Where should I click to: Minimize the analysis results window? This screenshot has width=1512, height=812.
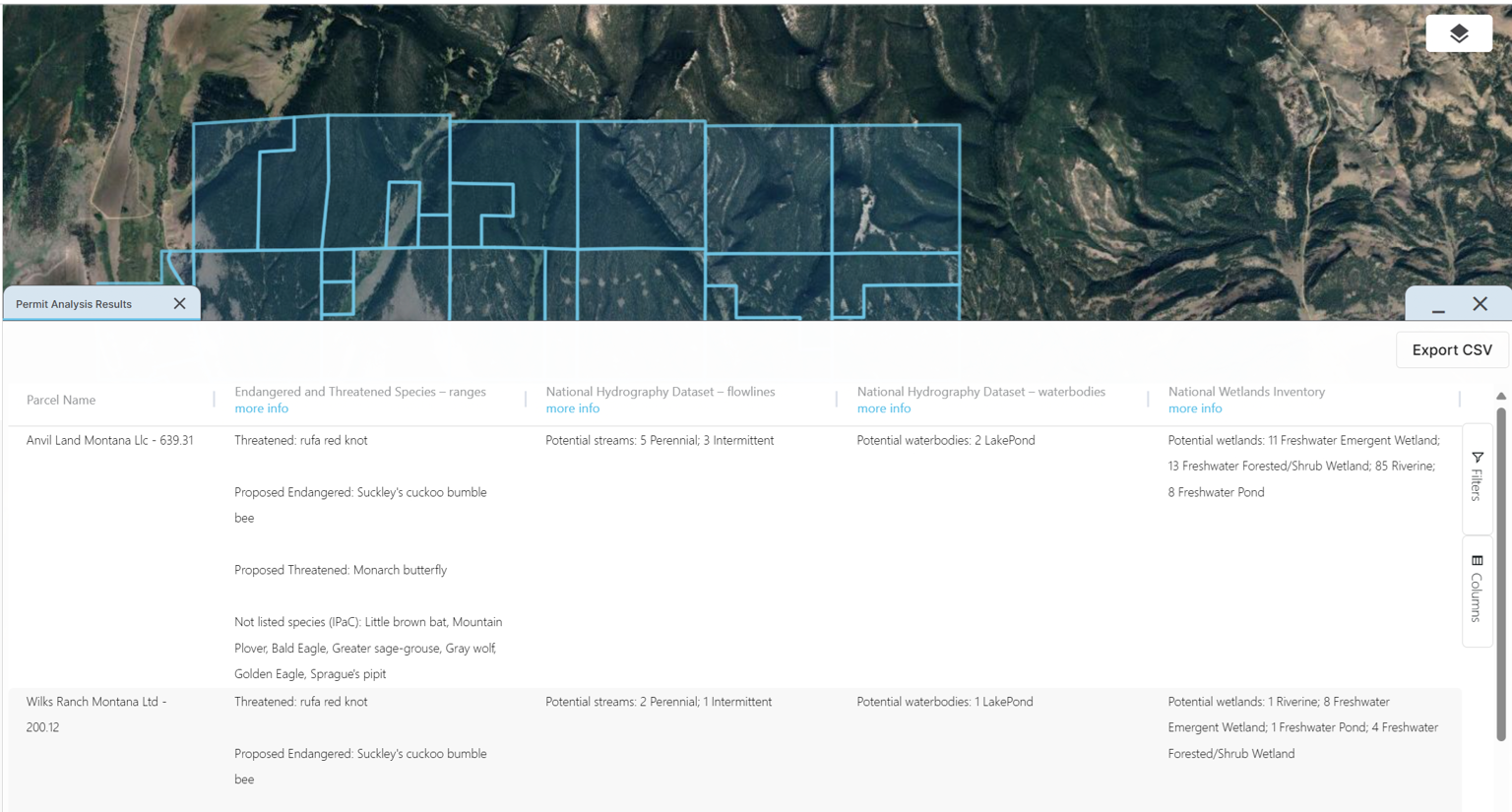tap(1438, 308)
